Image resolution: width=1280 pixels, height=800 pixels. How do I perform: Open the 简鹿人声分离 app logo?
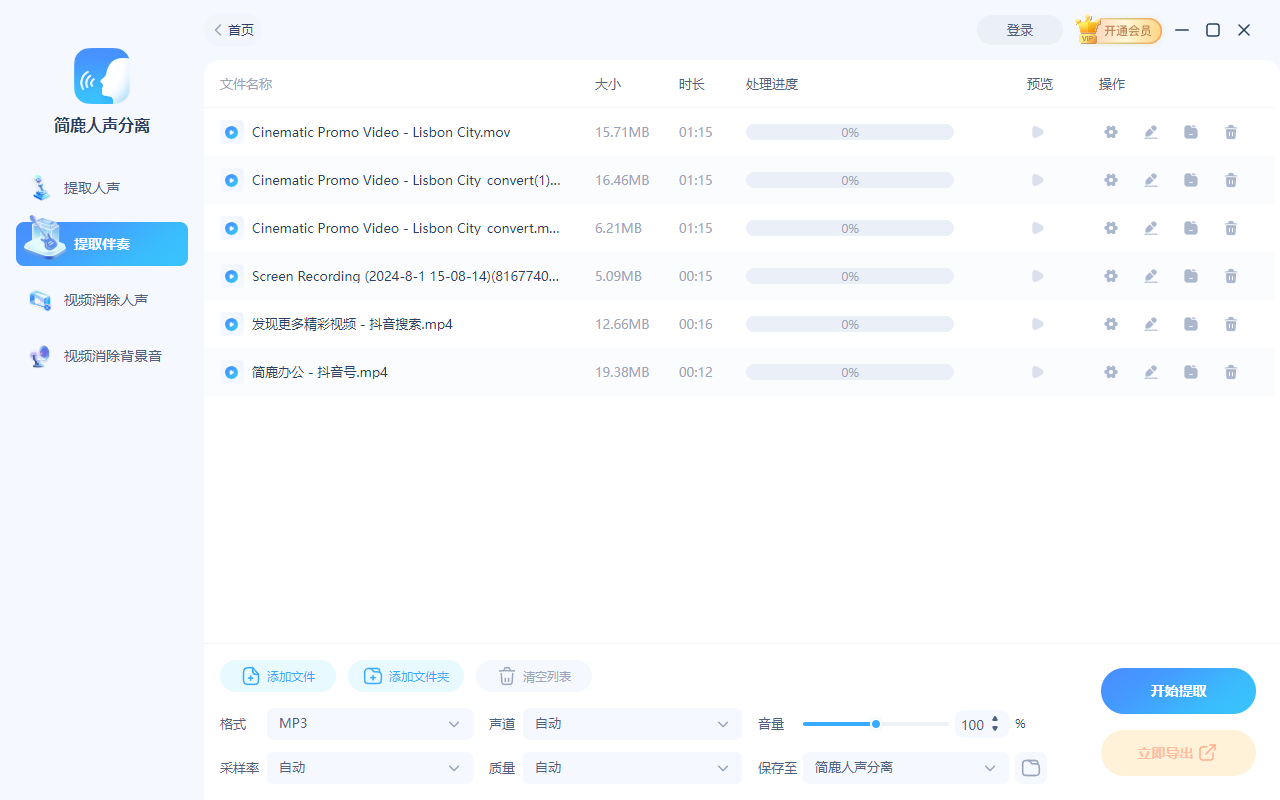coord(101,76)
